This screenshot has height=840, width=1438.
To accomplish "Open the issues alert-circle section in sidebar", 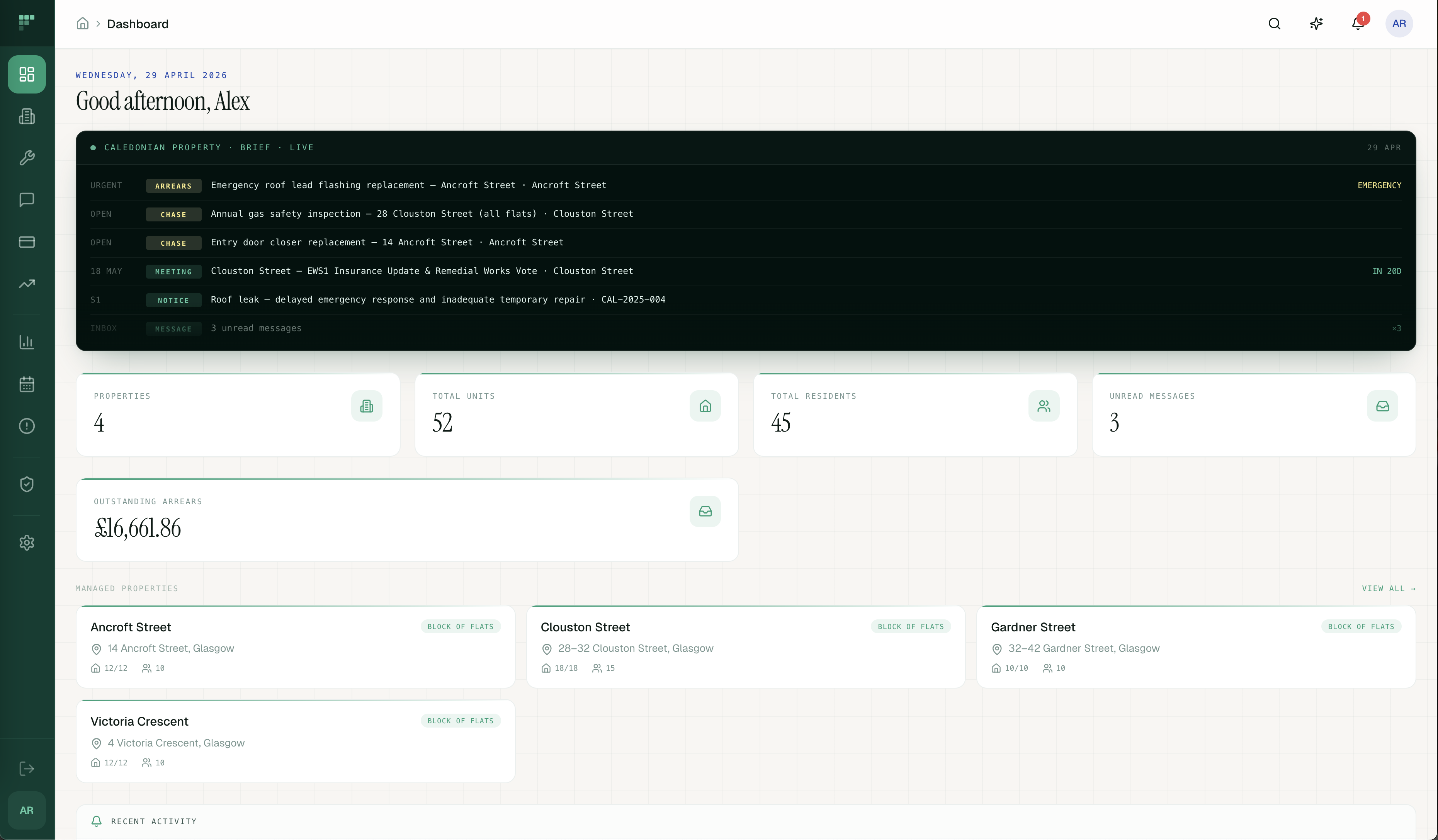I will pyautogui.click(x=26, y=426).
